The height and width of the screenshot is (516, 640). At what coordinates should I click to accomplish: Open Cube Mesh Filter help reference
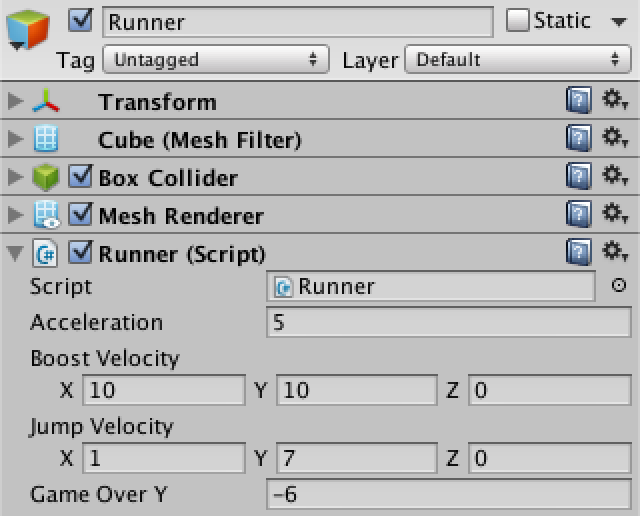pos(579,138)
